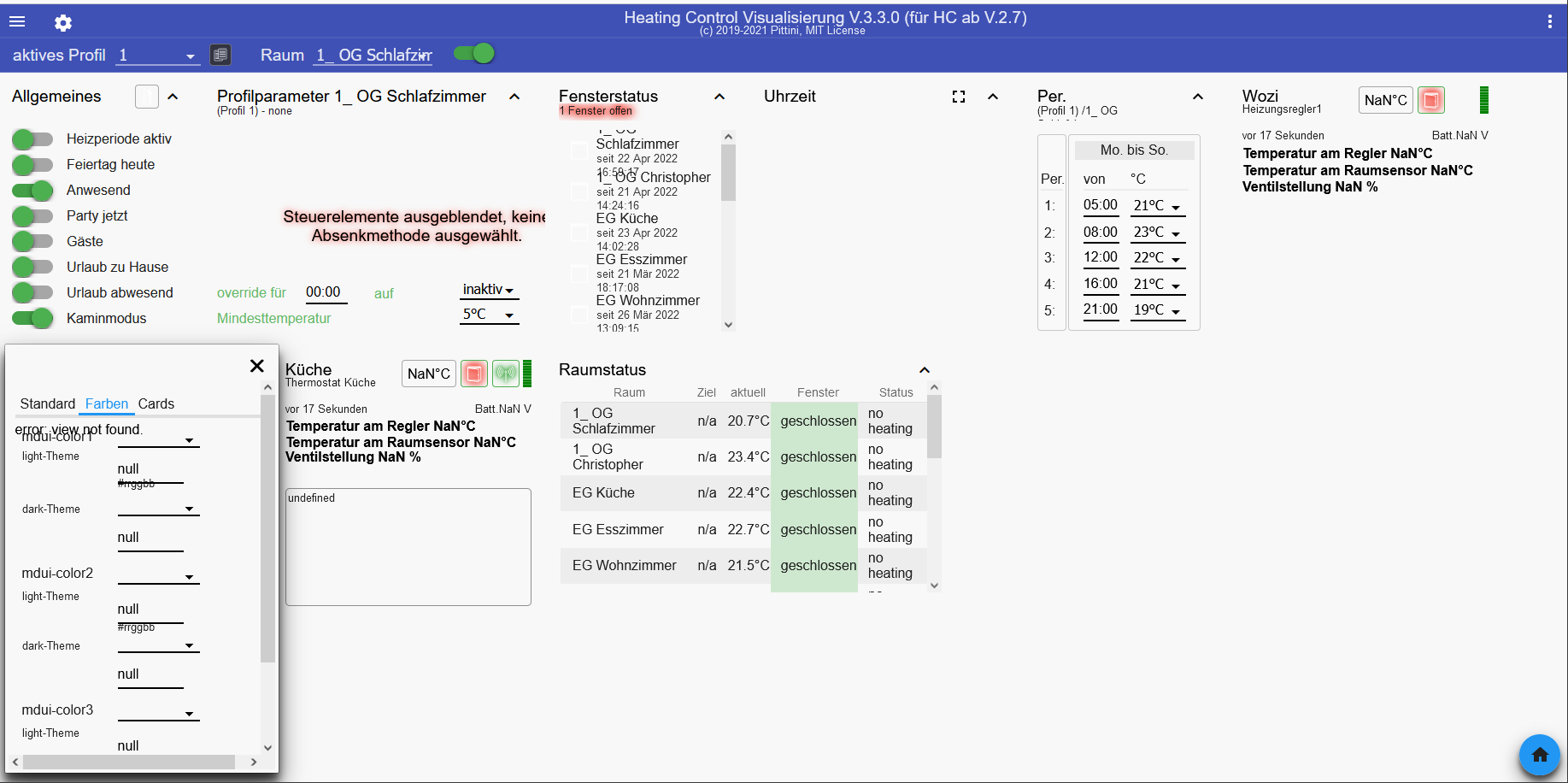Open the three-dot overflow menu
Image resolution: width=1568 pixels, height=783 pixels.
click(x=1549, y=22)
